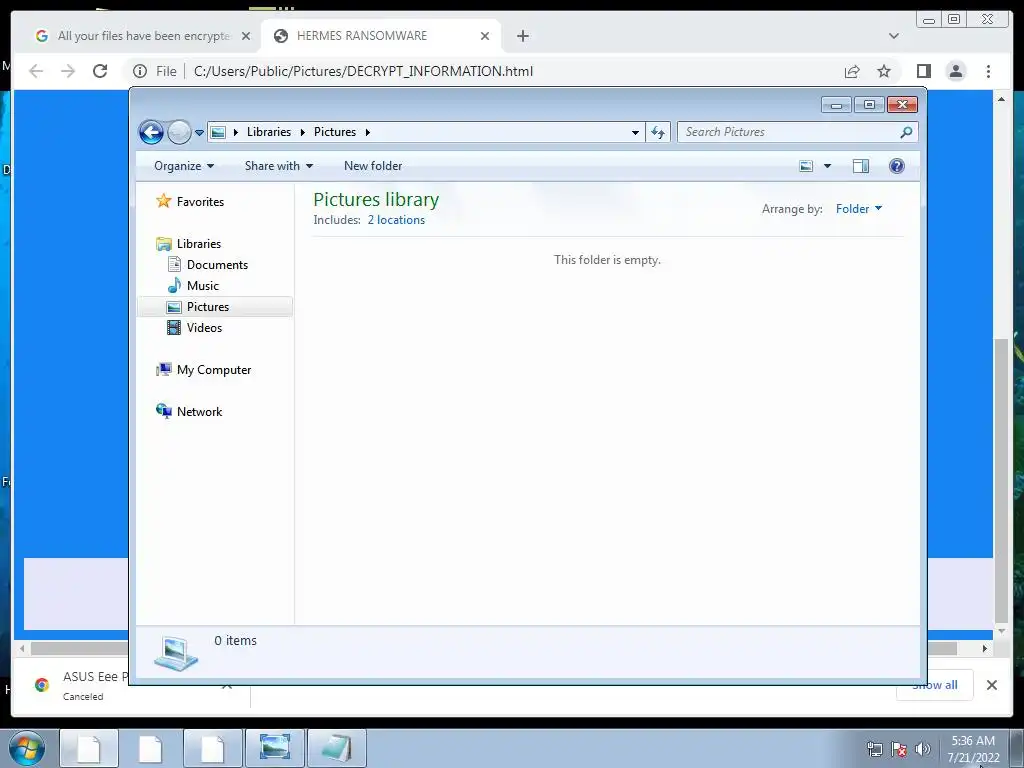Open the 2 locations link

396,220
